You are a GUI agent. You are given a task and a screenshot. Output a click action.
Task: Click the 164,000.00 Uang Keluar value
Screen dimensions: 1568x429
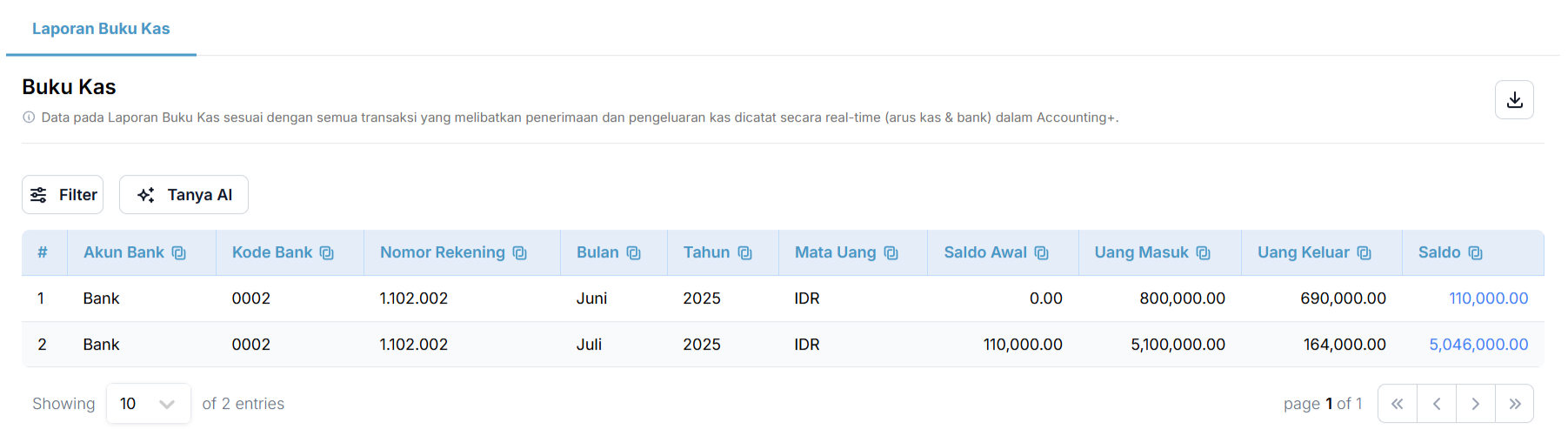click(1344, 345)
